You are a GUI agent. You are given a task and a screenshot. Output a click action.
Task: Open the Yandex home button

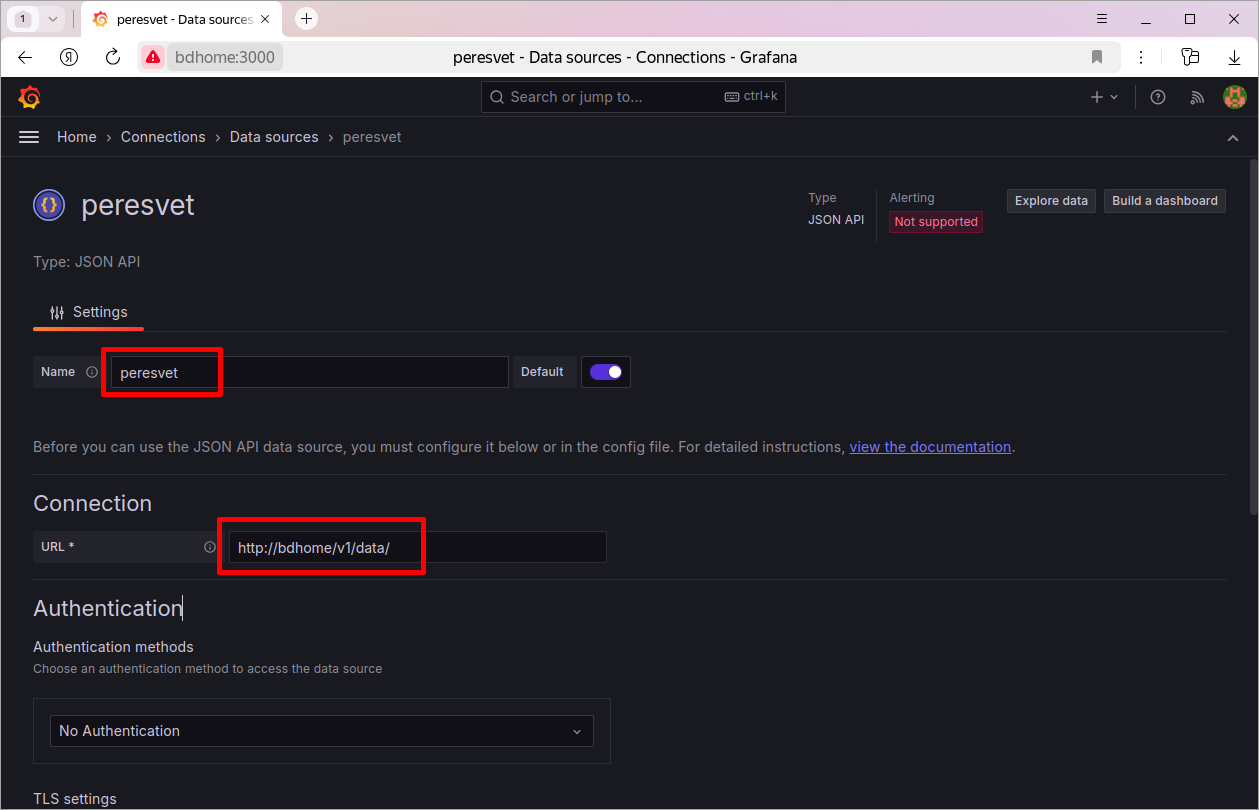[69, 57]
